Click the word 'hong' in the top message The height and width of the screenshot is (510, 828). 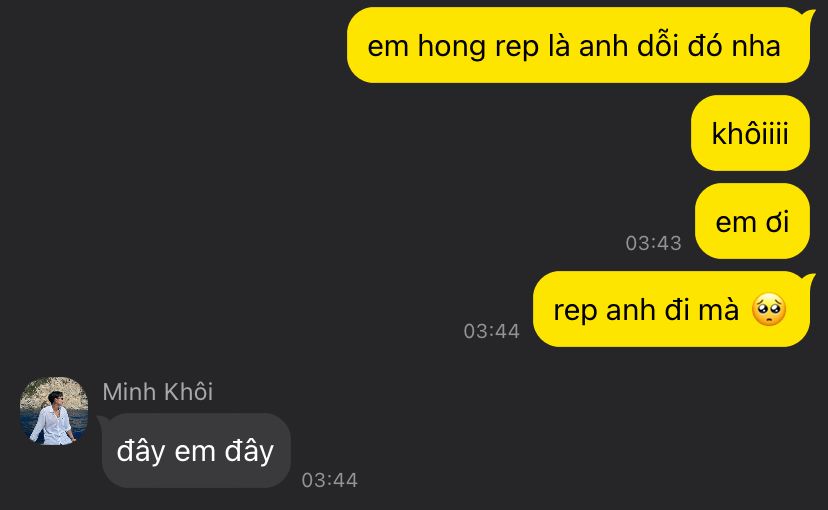tap(451, 46)
